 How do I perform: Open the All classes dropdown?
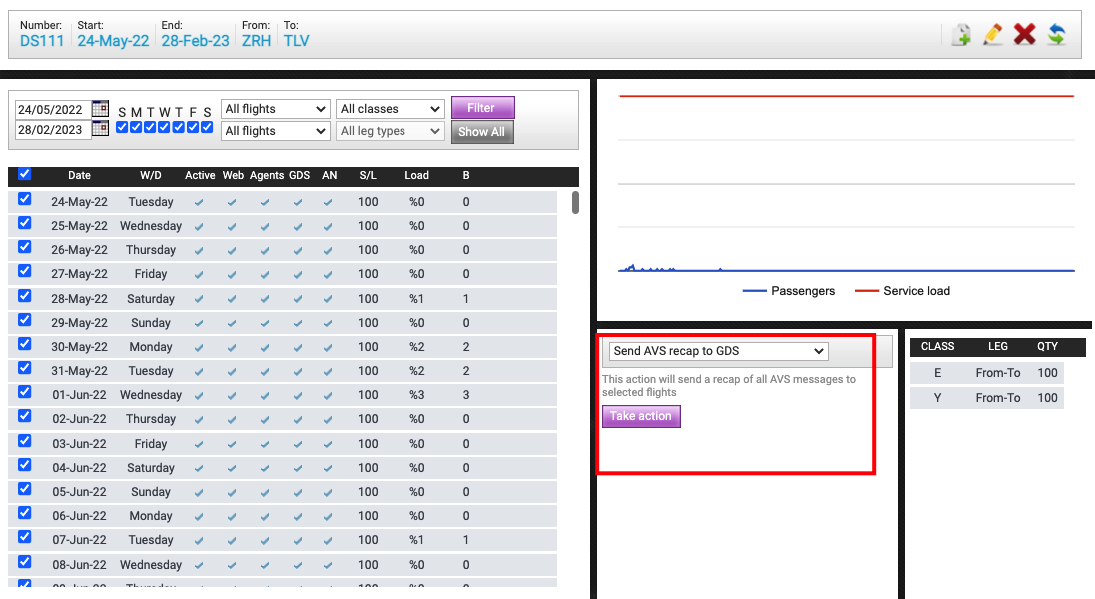(x=390, y=109)
